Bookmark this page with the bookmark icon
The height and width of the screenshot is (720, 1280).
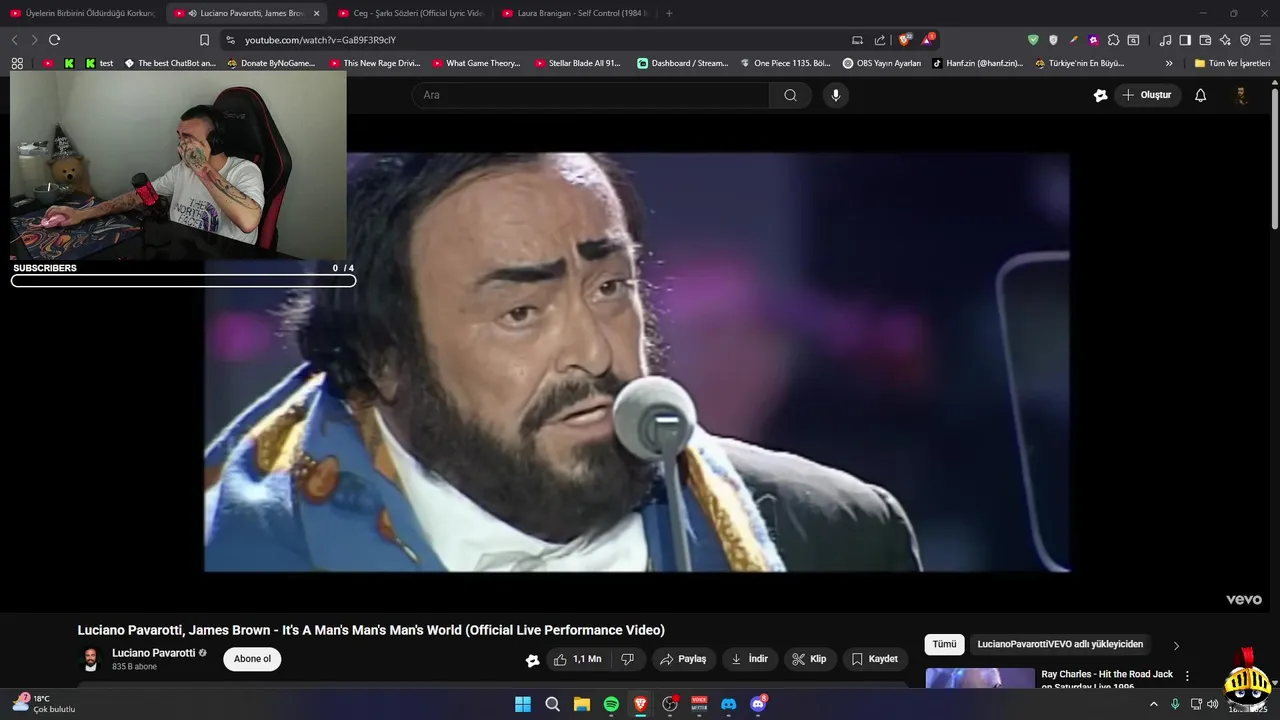point(204,40)
